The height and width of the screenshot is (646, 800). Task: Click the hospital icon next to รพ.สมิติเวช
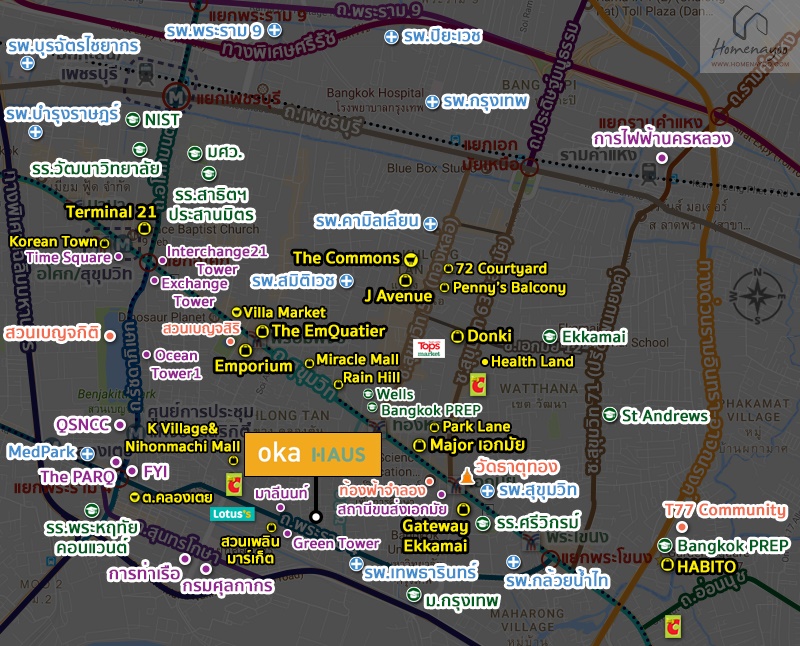tap(347, 281)
